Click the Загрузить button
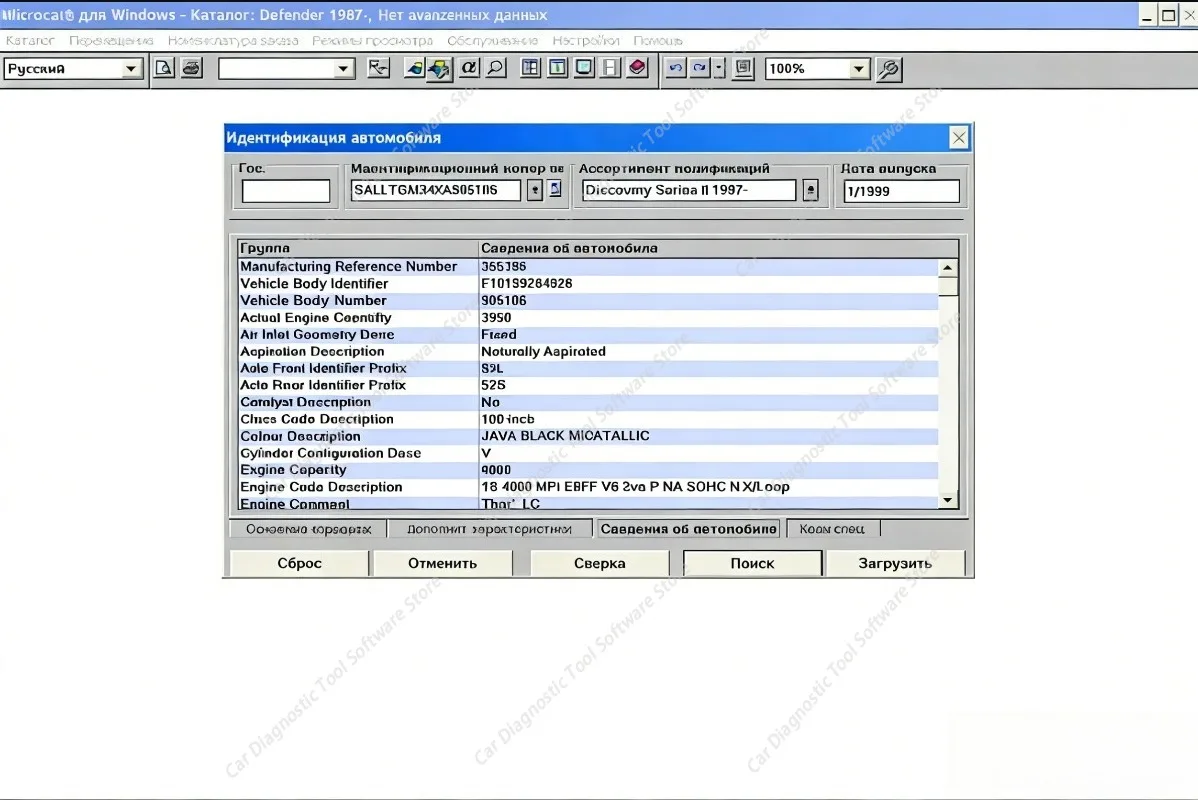Image resolution: width=1198 pixels, height=800 pixels. (x=895, y=563)
